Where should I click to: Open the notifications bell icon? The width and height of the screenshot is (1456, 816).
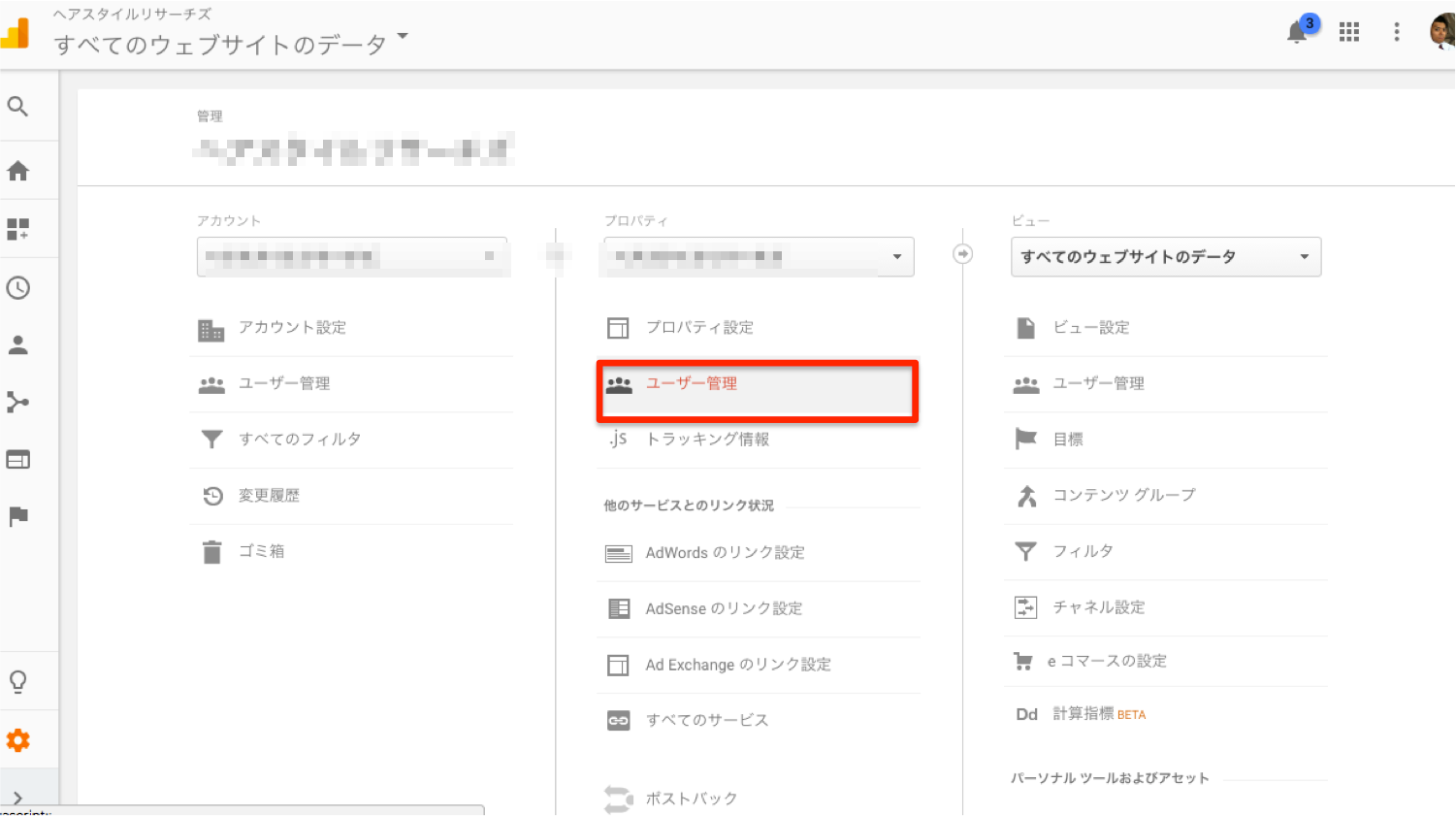1297,33
